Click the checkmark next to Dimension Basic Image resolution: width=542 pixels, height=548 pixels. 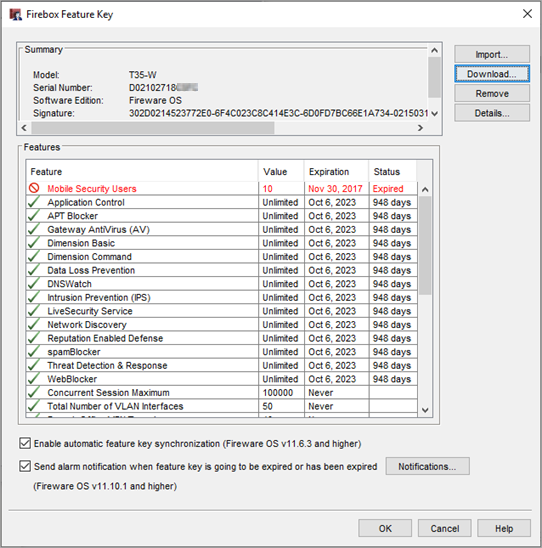[34, 243]
